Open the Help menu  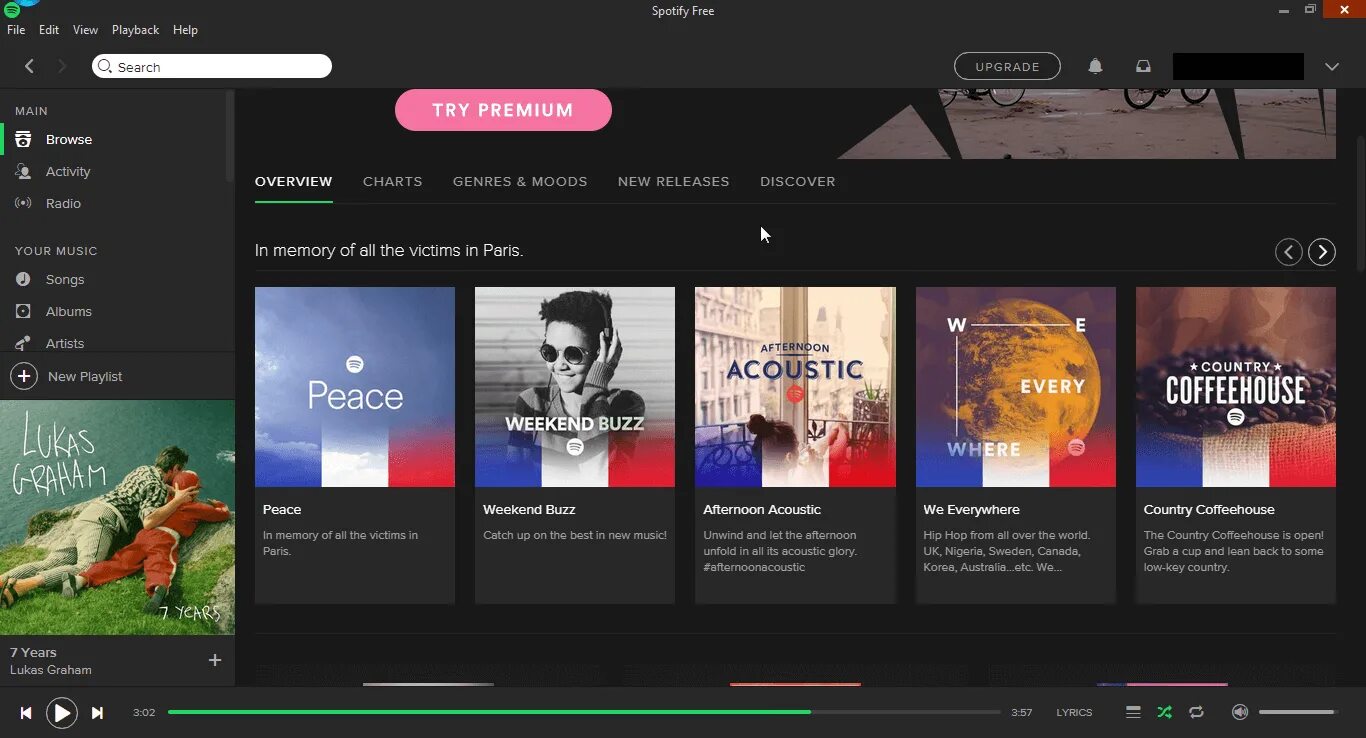(x=185, y=30)
